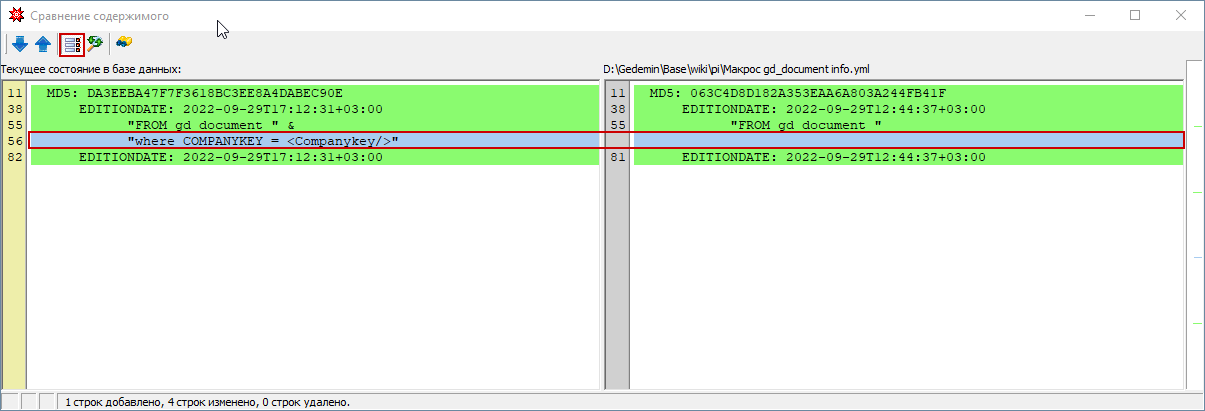The image size is (1205, 411).
Task: Click the red star application icon
Action: 15,16
